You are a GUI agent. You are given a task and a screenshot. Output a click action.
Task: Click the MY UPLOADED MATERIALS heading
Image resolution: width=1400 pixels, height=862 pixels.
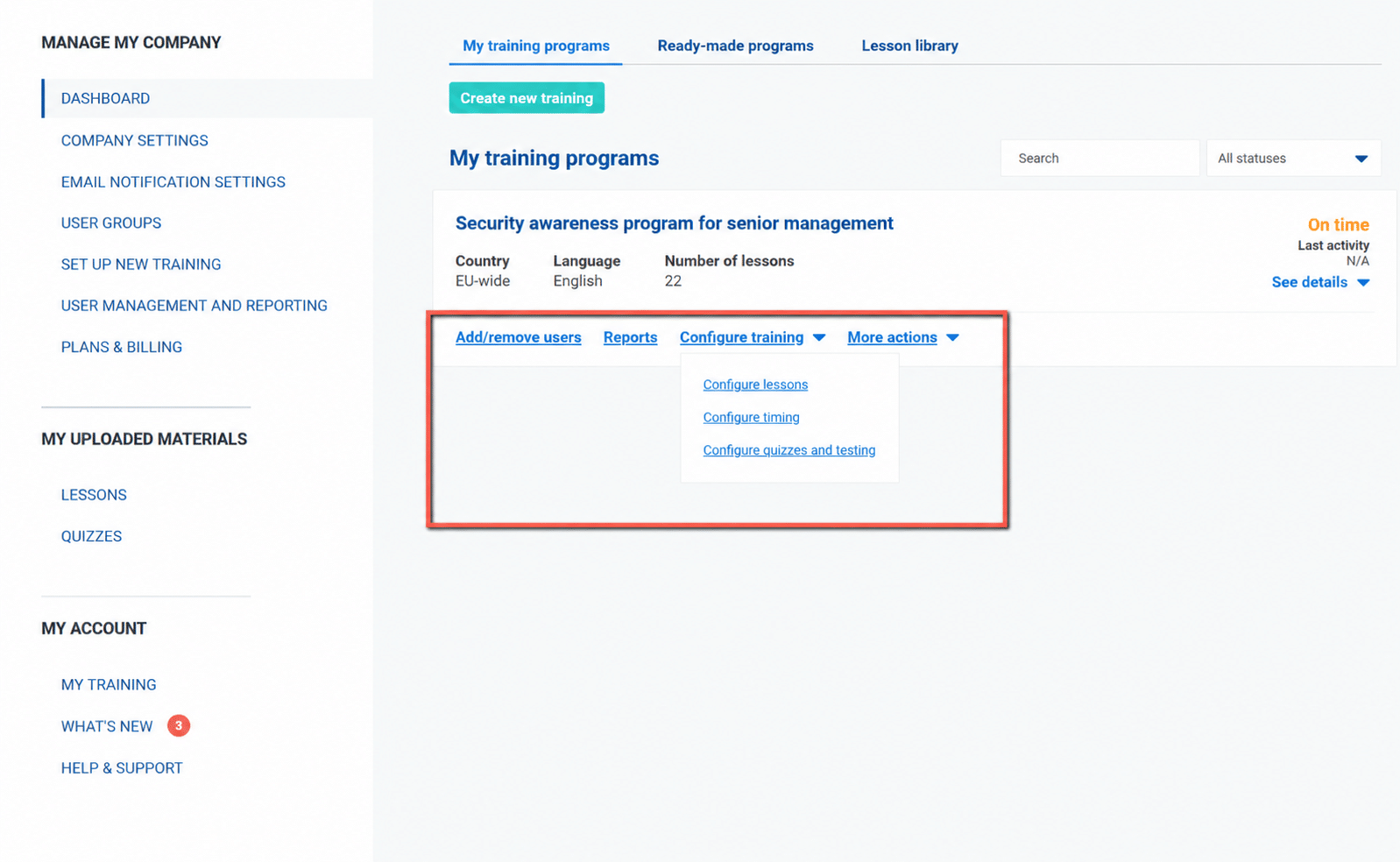click(x=144, y=439)
